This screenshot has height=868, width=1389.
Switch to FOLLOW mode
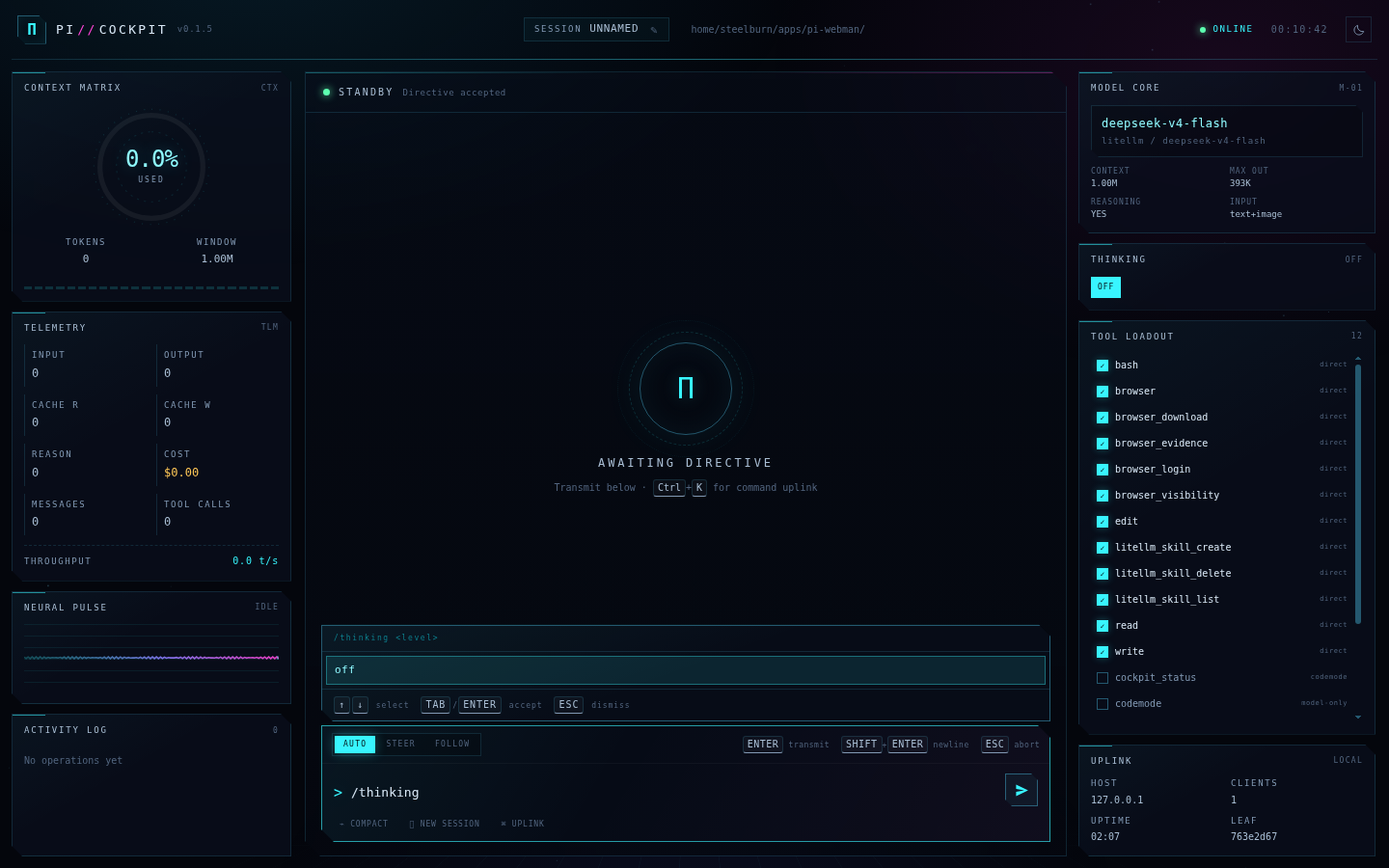(452, 745)
